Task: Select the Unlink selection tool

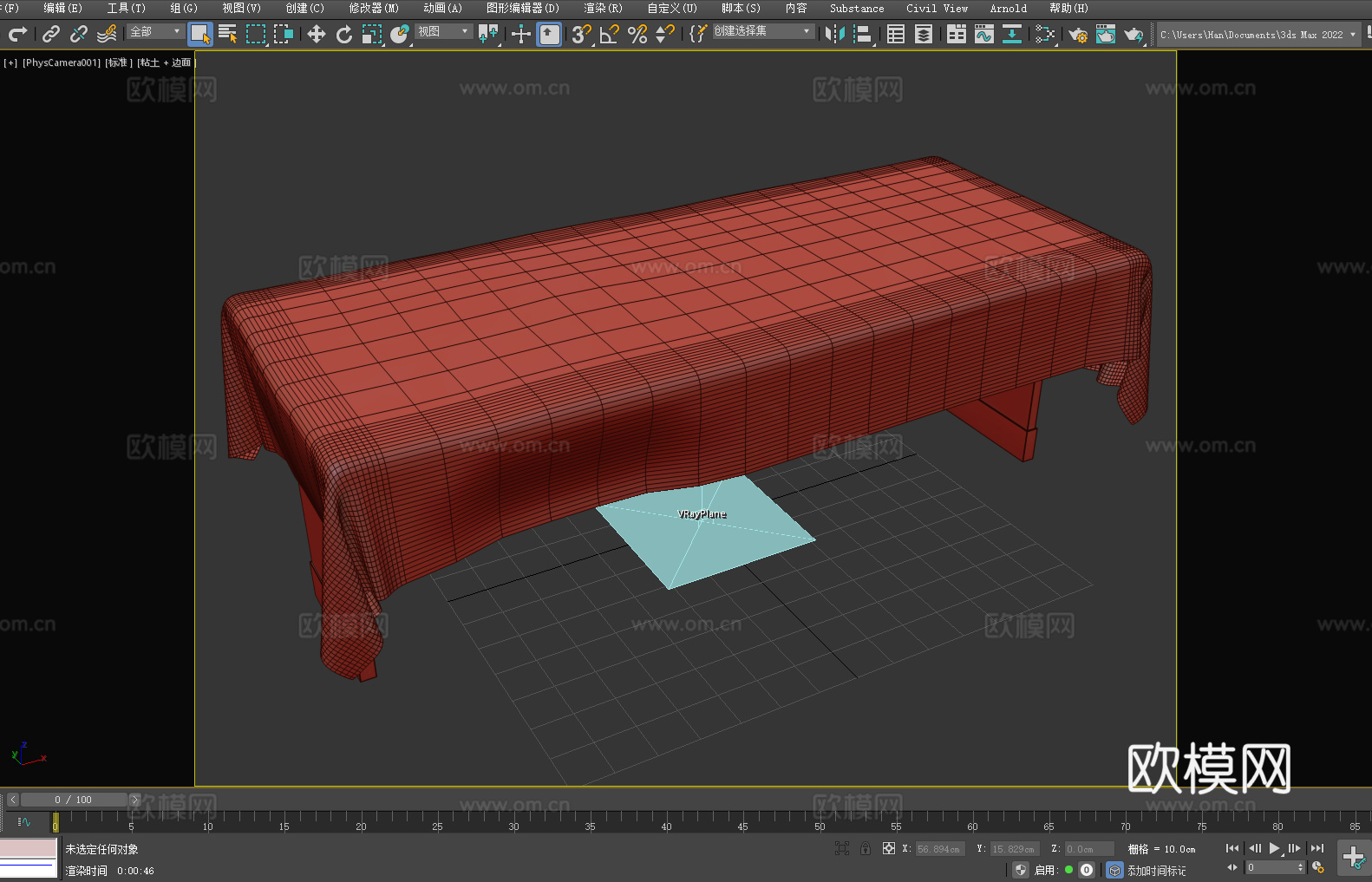Action: pos(79,35)
